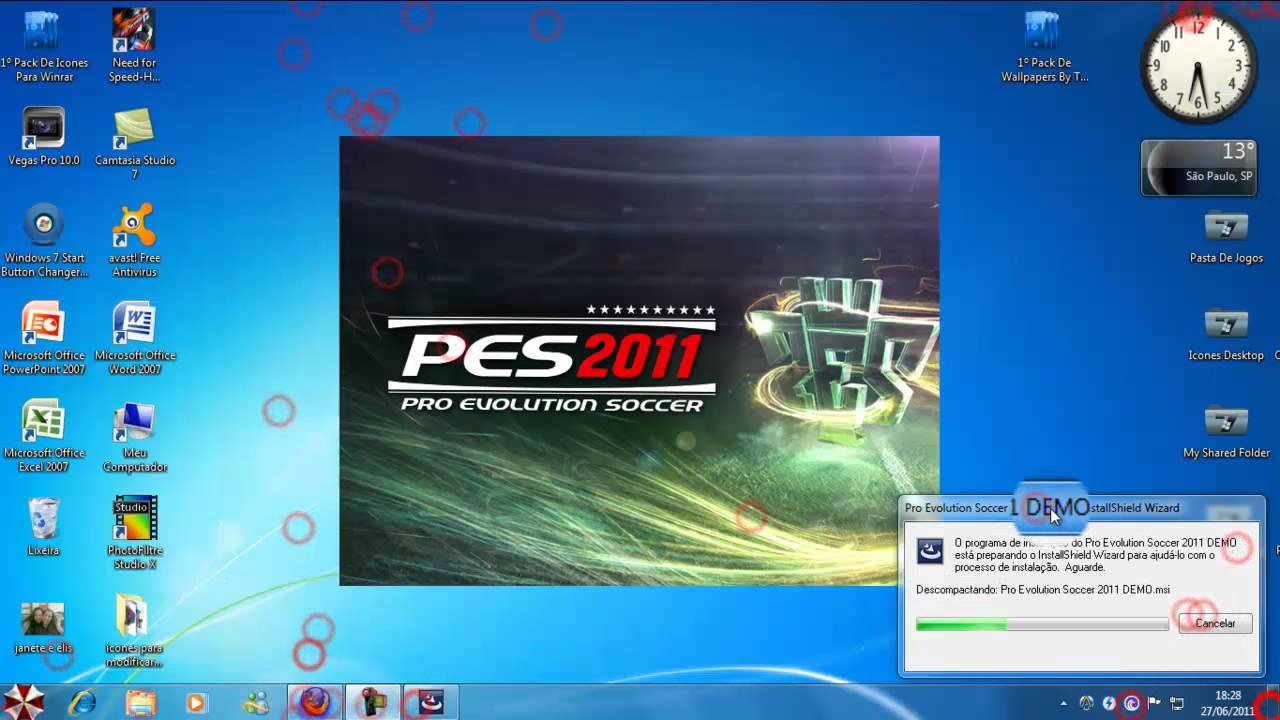Open the Icones Desktop folder

coord(1226,334)
